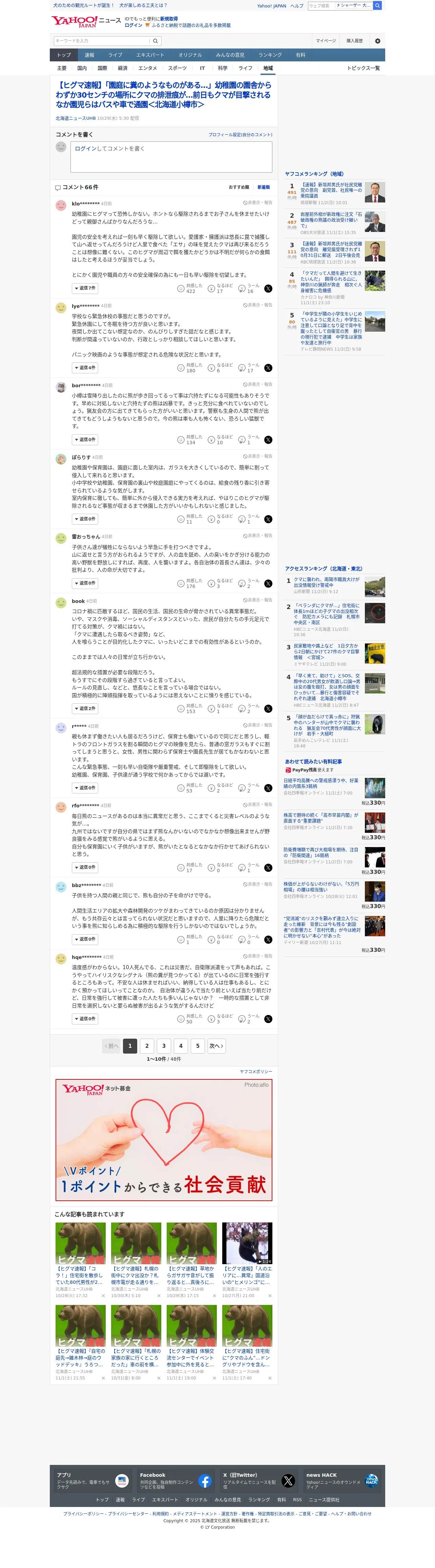Open the エキスパート navigation tab

click(150, 55)
